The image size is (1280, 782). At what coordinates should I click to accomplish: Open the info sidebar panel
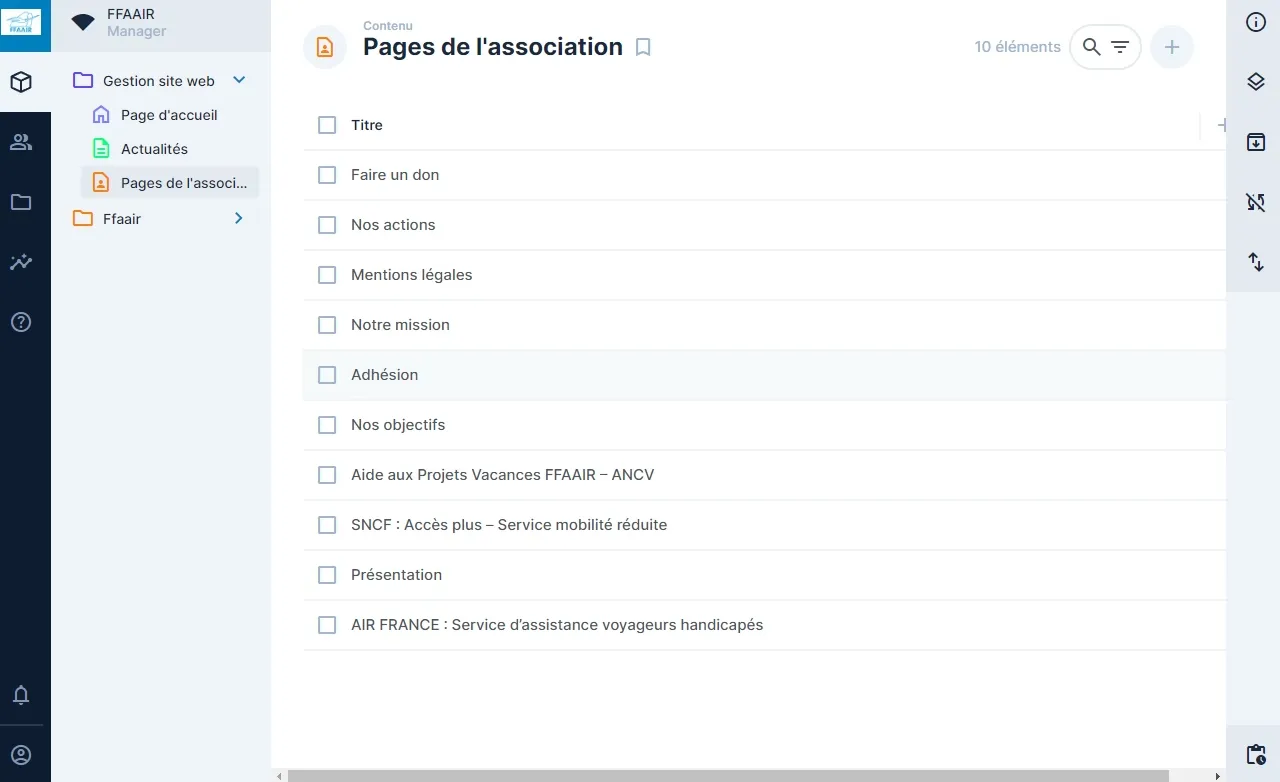coord(1256,22)
